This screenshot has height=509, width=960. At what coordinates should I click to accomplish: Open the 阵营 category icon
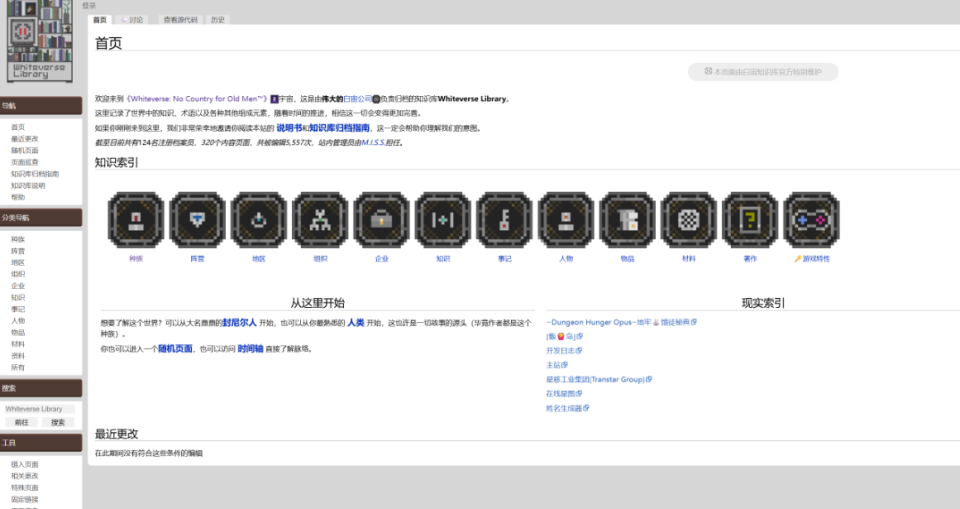tap(197, 220)
